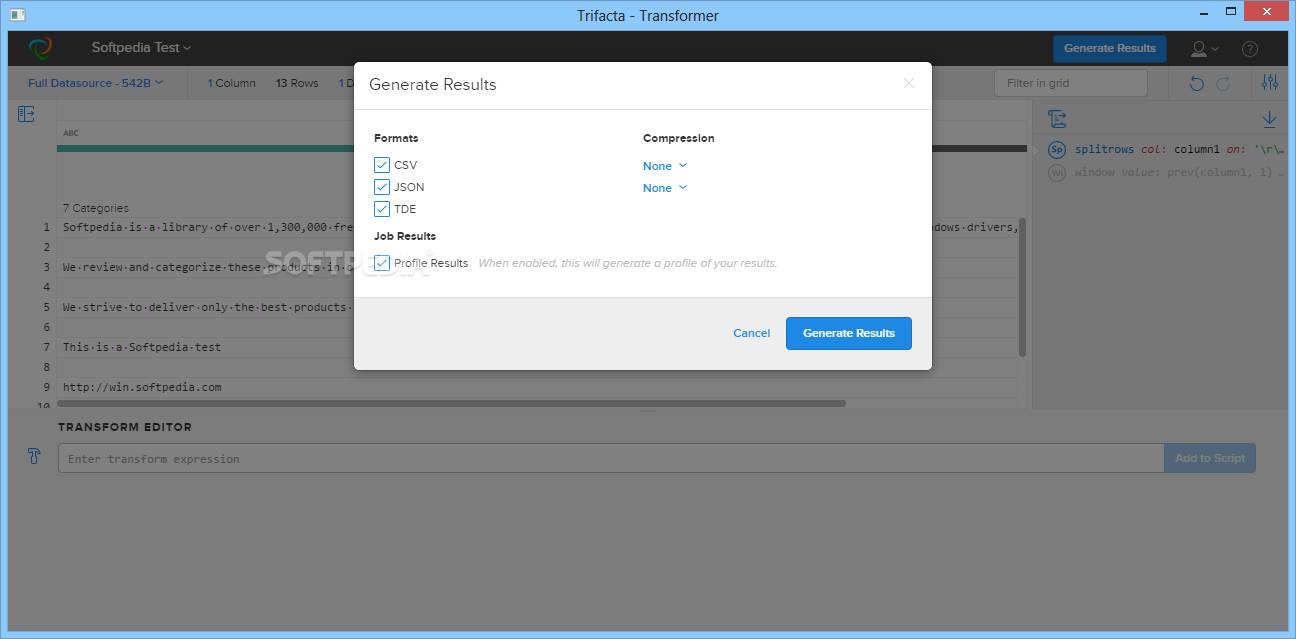This screenshot has height=639, width=1296.
Task: Click the blue Generate Results dialog button
Action: [849, 333]
